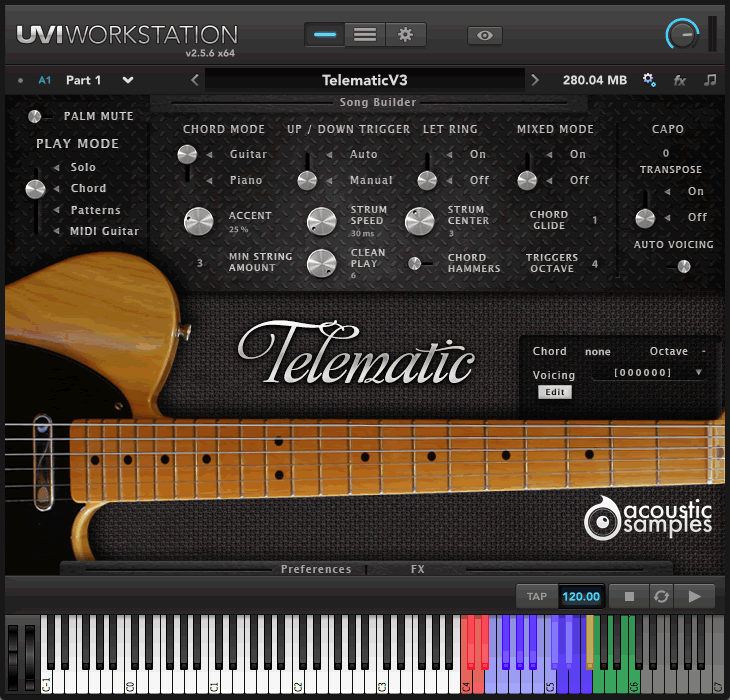Viewport: 730px width, 700px height.
Task: Go to previous preset arrow
Action: [195, 80]
